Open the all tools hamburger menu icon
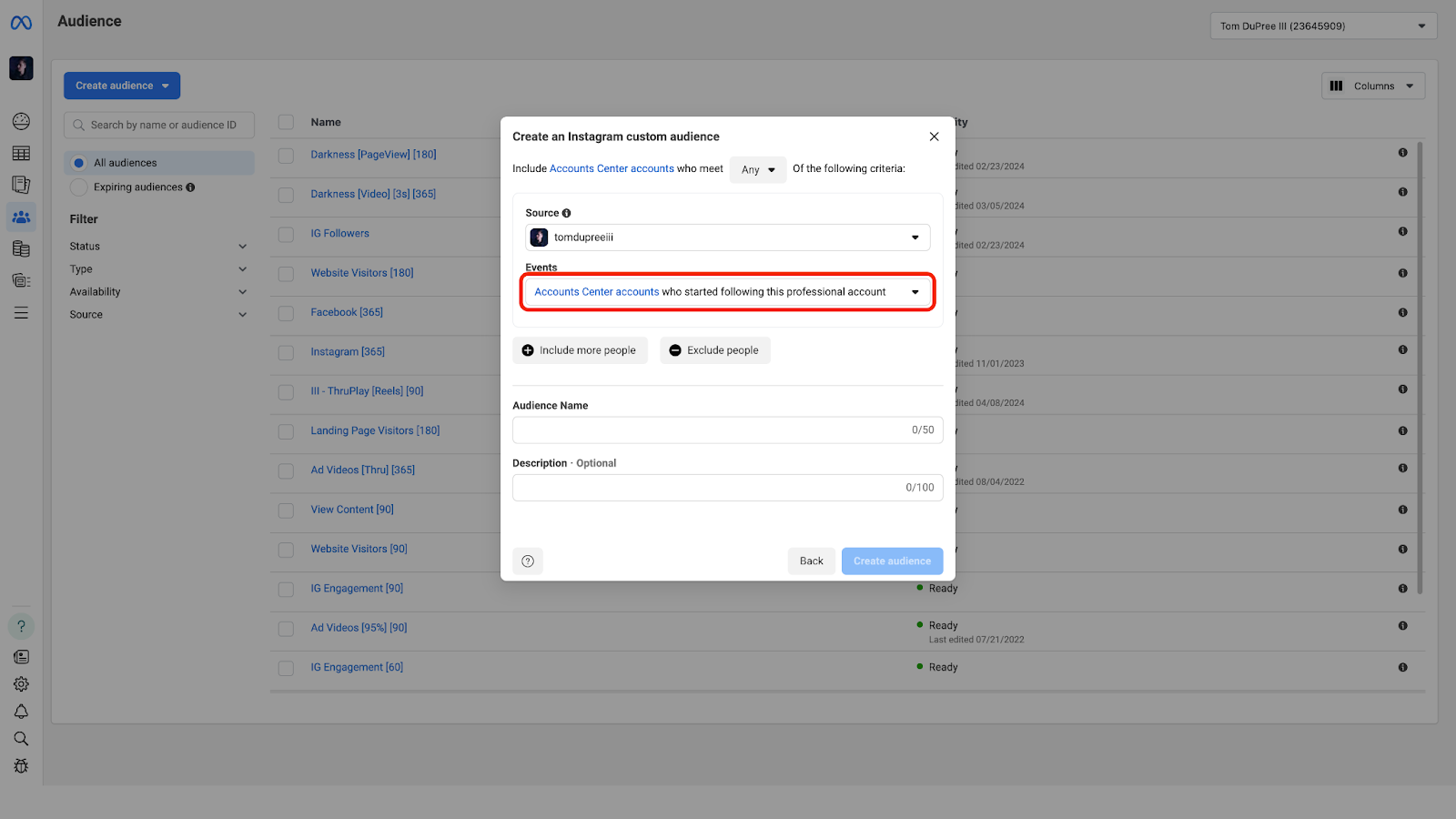Screen dimensions: 1456x819 pos(21,312)
